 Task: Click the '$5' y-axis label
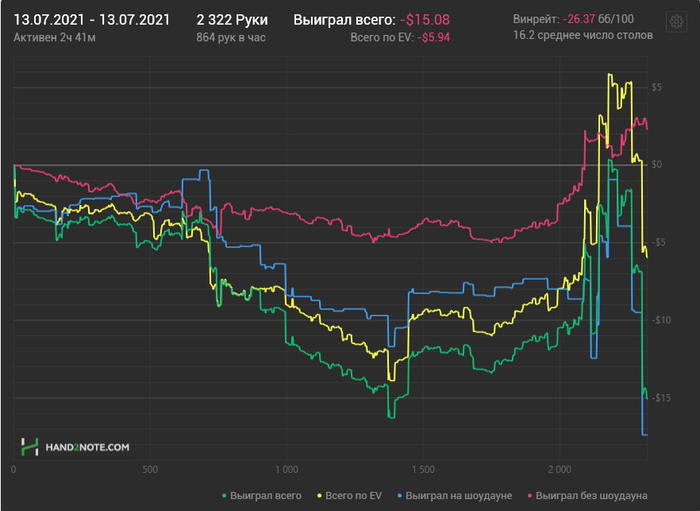point(656,87)
